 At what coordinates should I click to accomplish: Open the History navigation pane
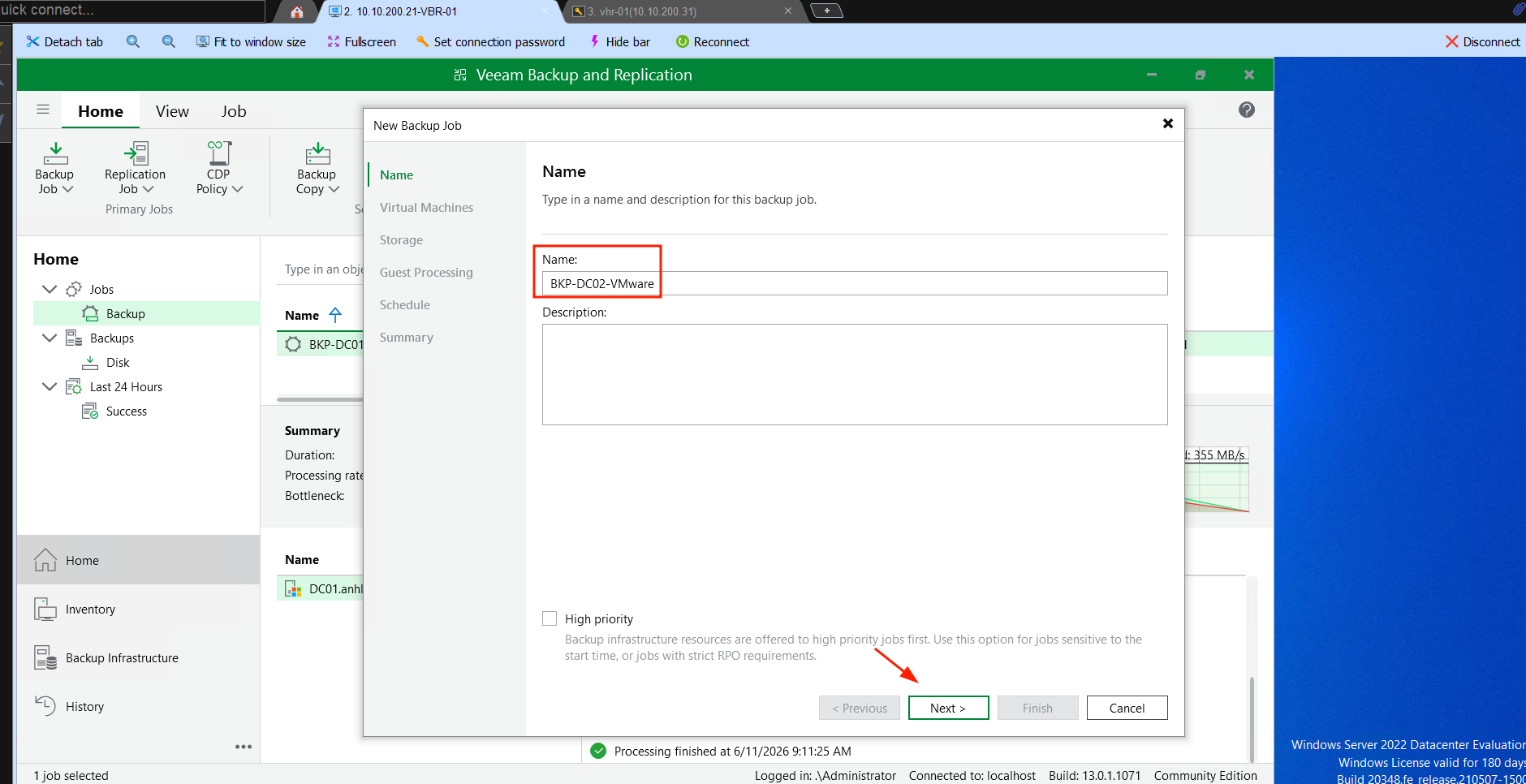[138, 706]
